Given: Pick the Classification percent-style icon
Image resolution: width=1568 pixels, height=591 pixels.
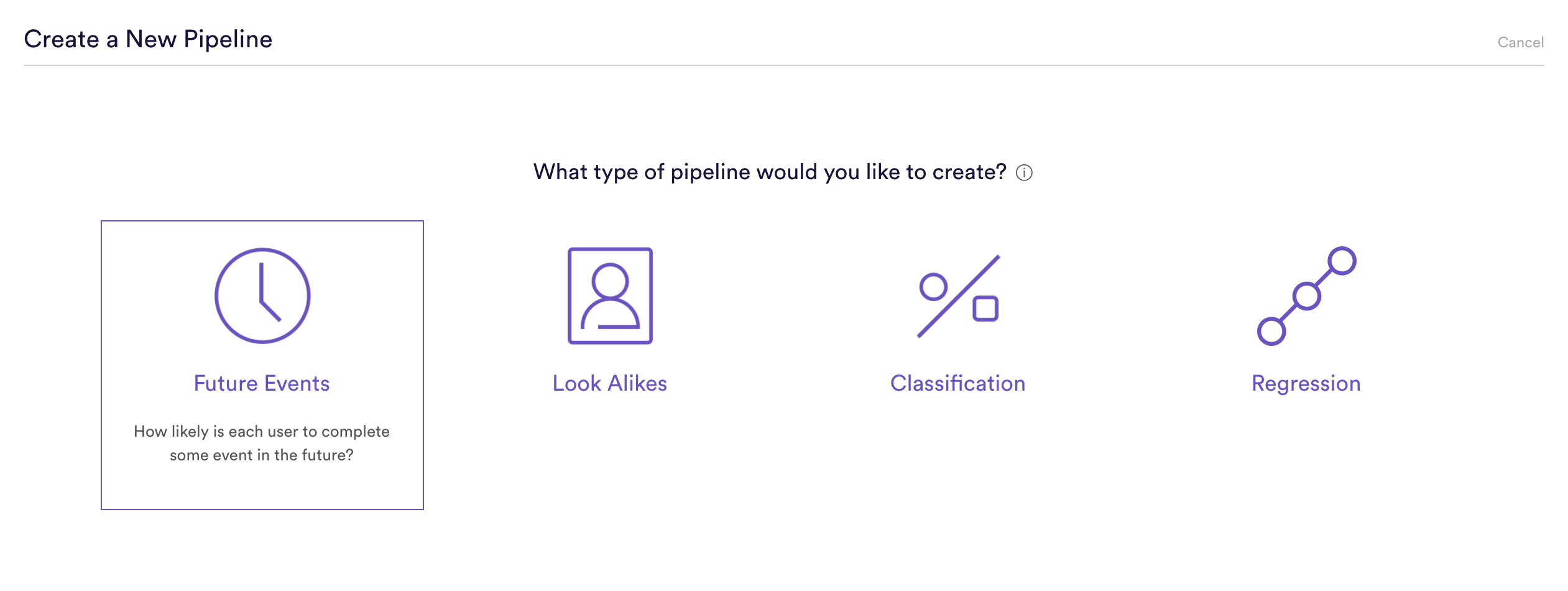Looking at the screenshot, I should [x=958, y=297].
